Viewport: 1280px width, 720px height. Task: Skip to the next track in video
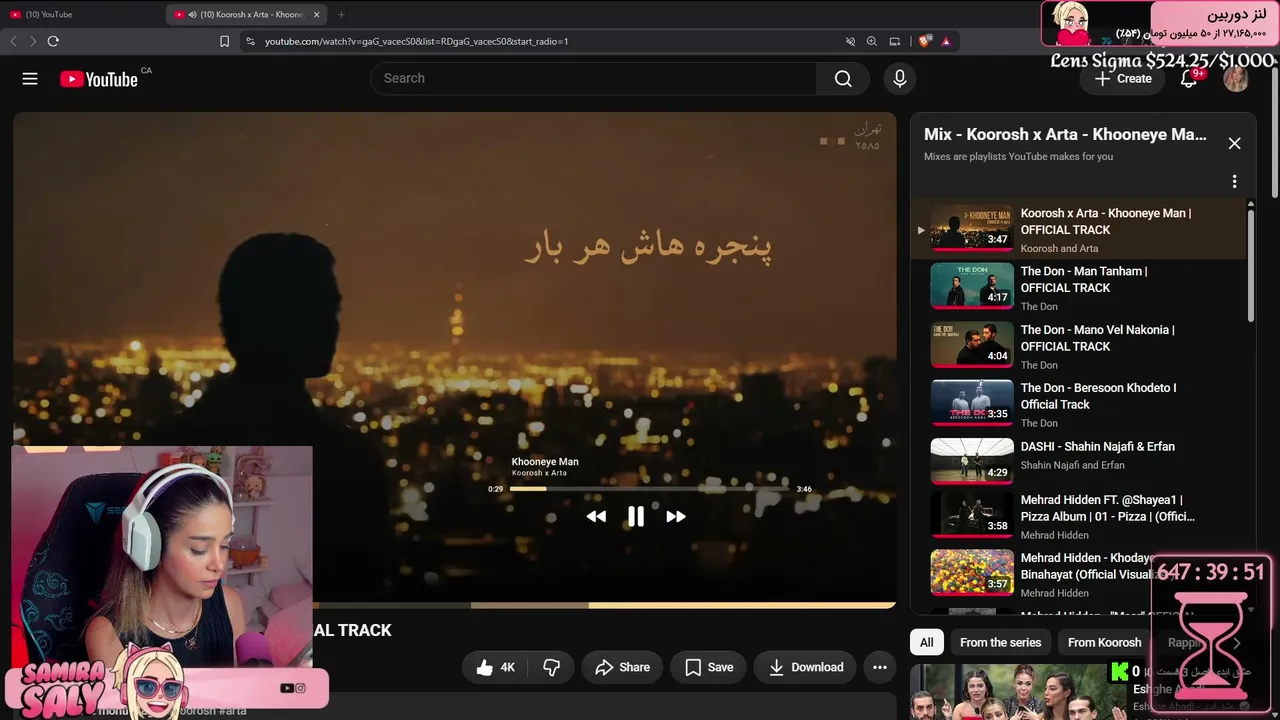pyautogui.click(x=676, y=516)
